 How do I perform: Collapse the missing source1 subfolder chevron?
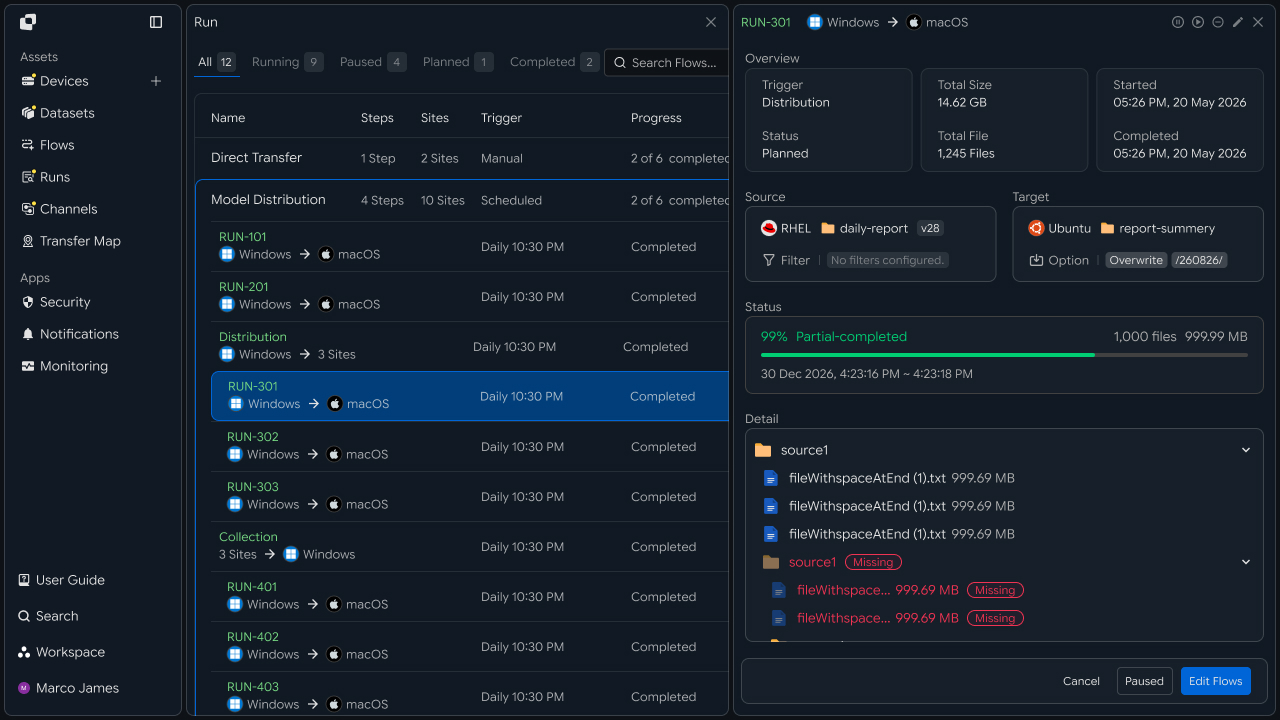[x=1246, y=562]
